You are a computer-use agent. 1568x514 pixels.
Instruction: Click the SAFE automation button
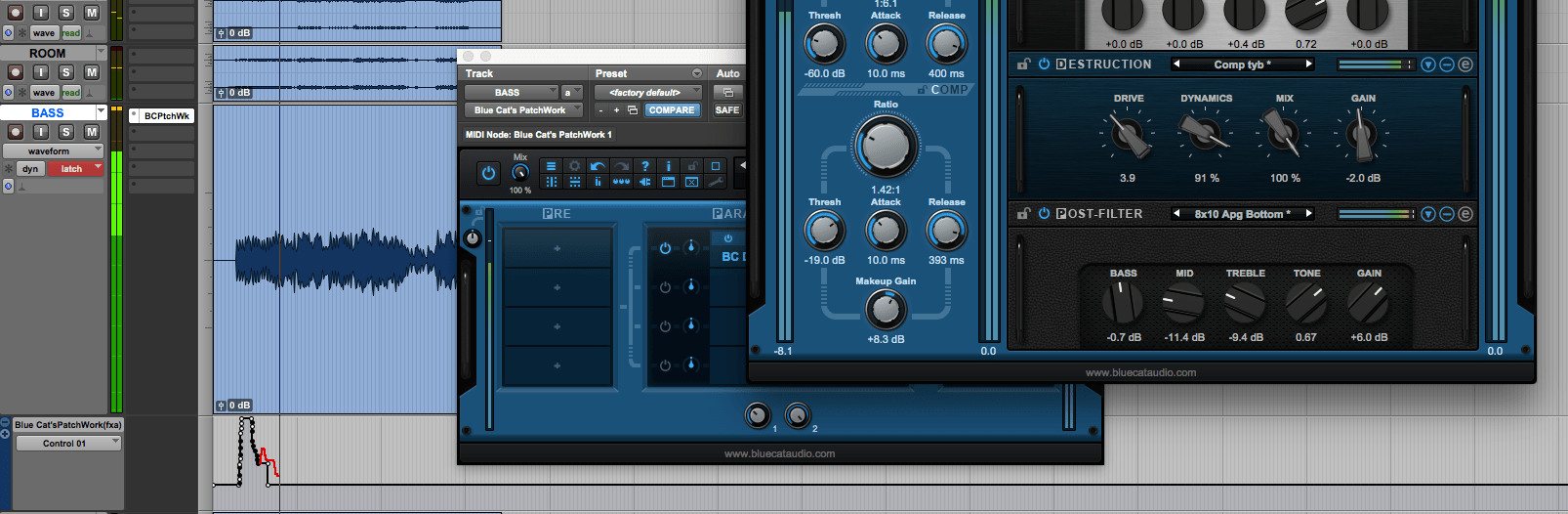(727, 110)
